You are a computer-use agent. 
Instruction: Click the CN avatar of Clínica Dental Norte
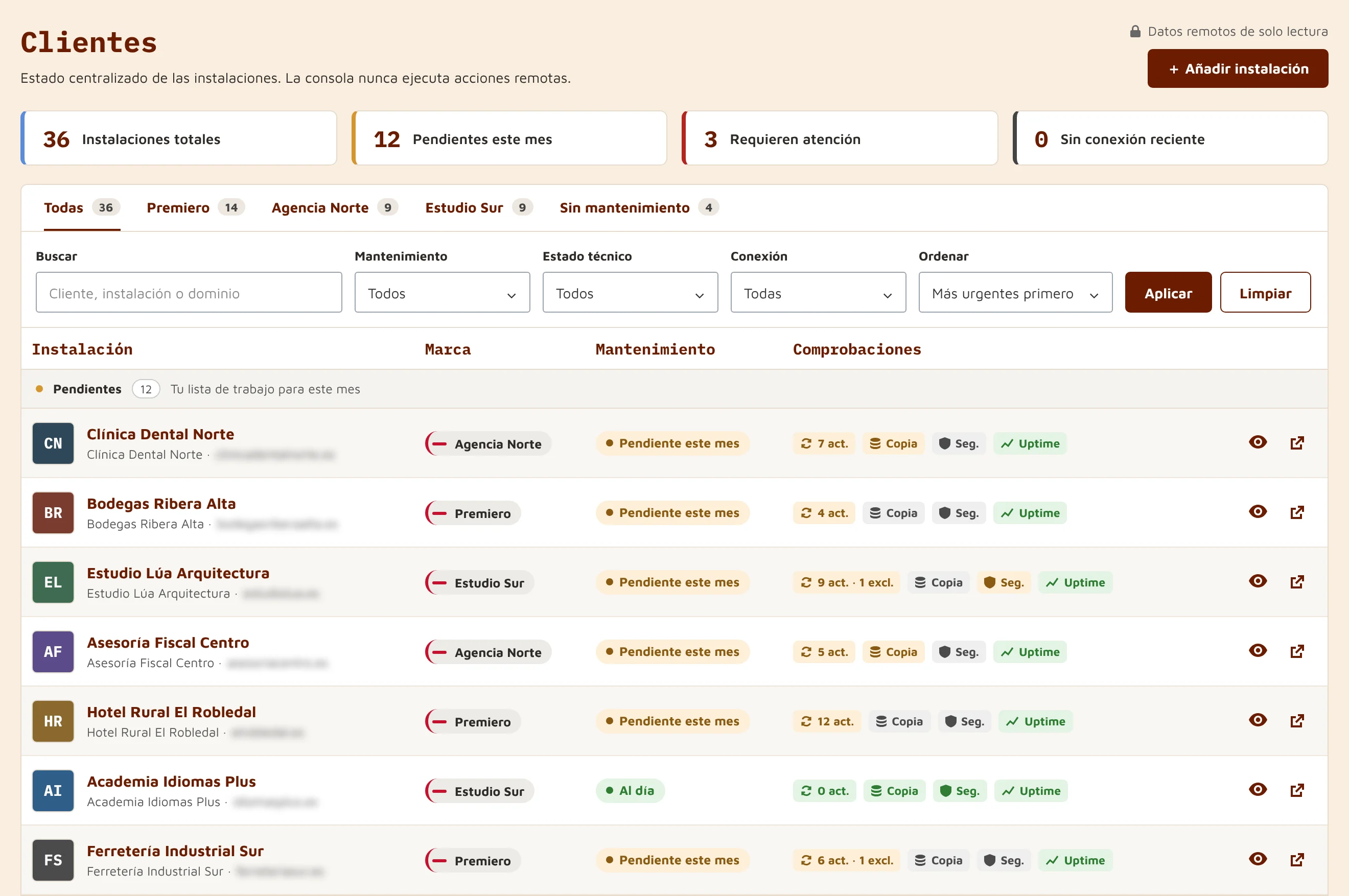pos(53,443)
